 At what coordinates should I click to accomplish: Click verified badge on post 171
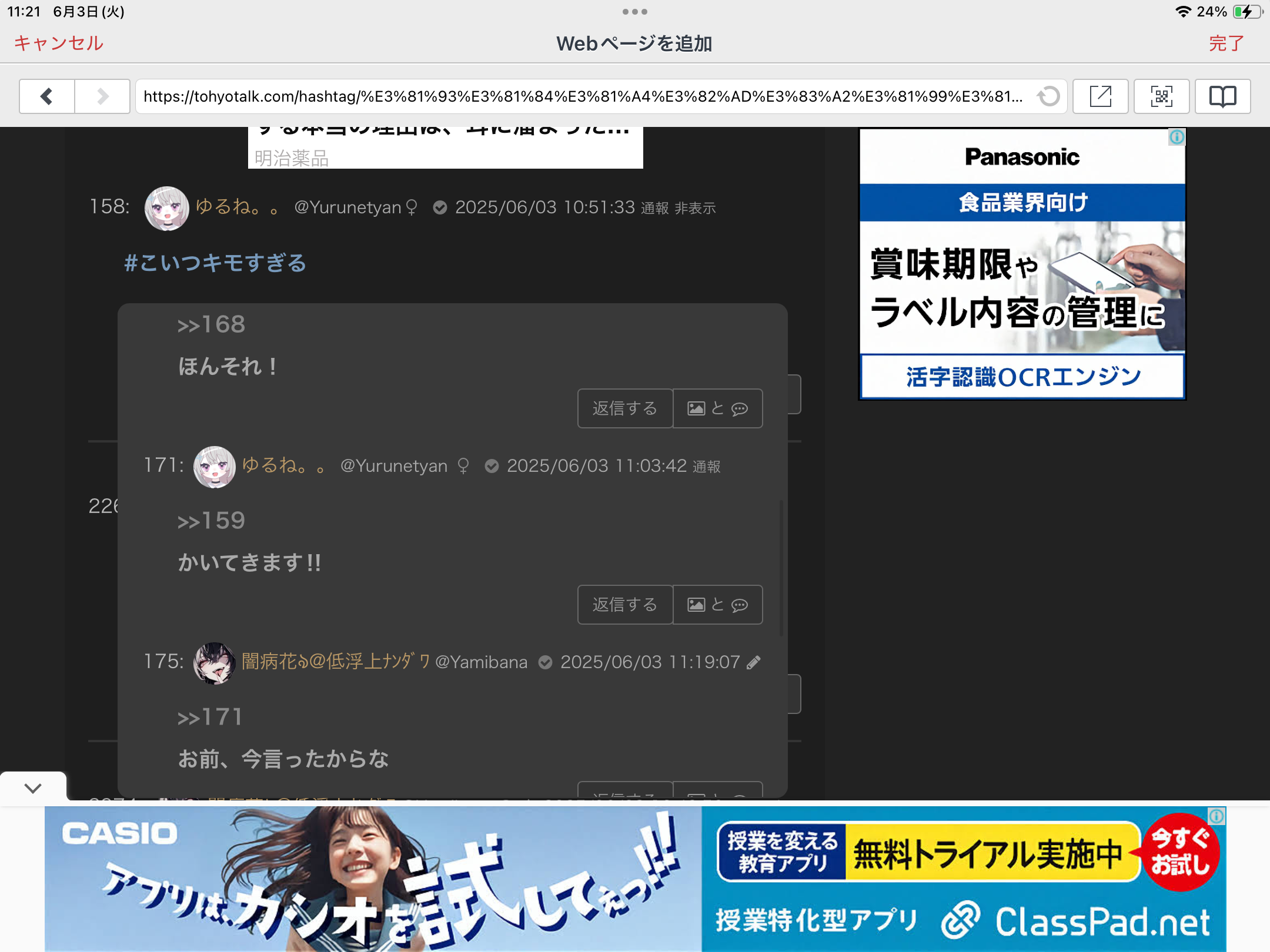pos(492,466)
